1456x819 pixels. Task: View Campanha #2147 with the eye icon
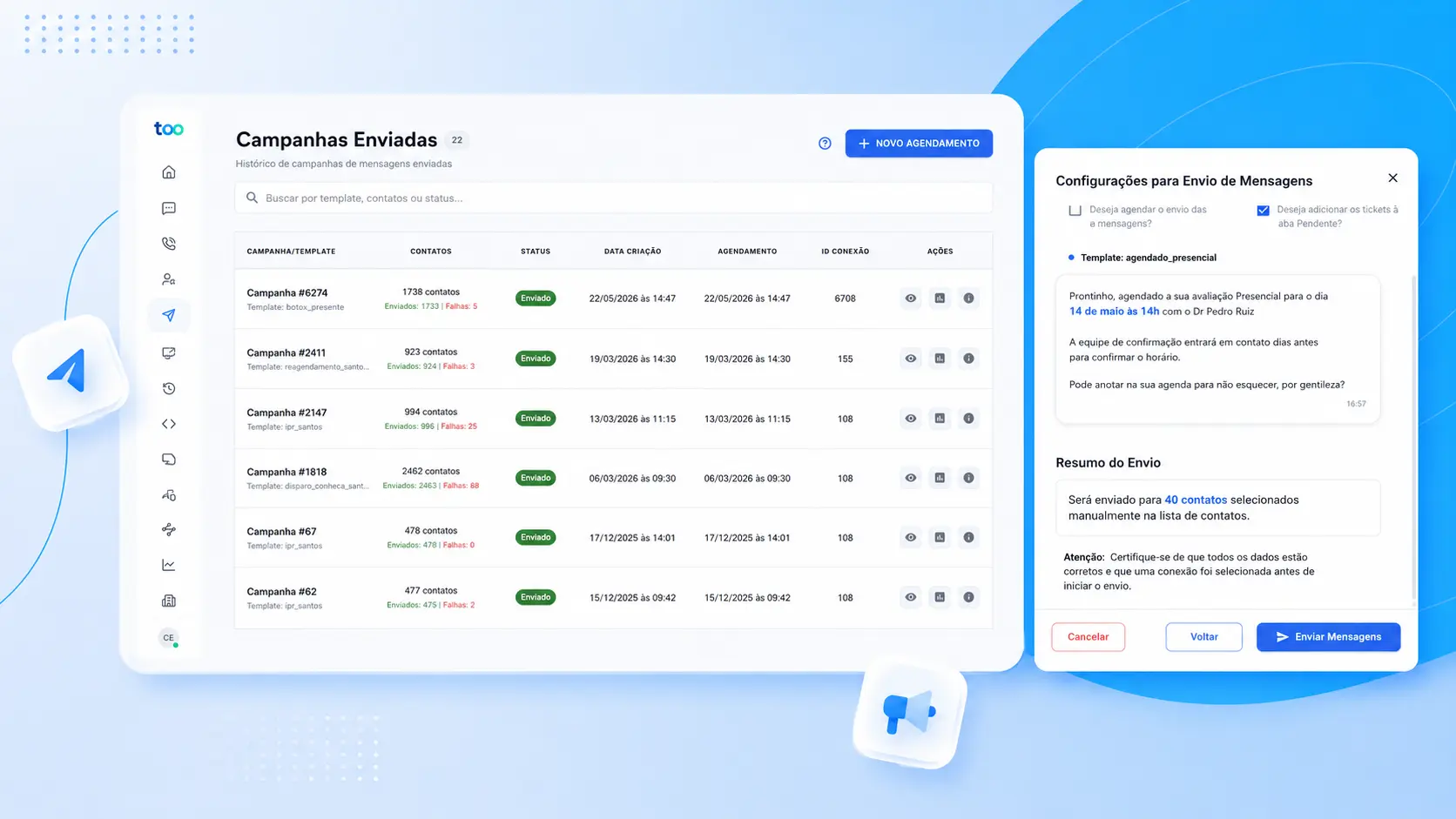[x=911, y=419]
